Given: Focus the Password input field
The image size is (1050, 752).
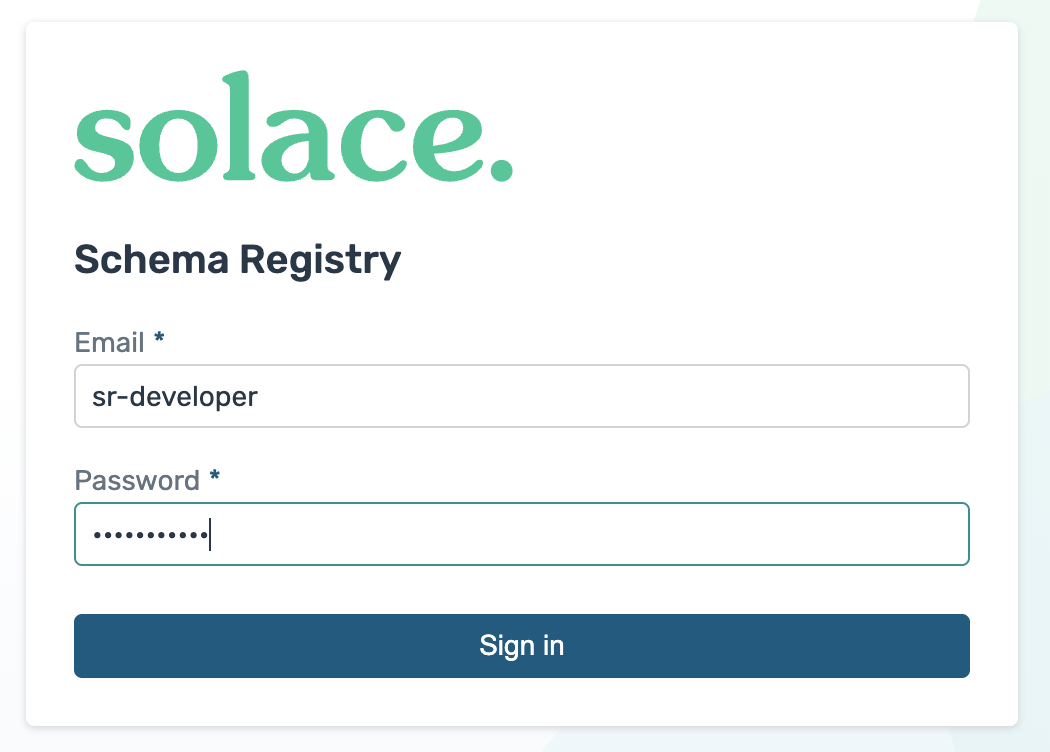Looking at the screenshot, I should (x=521, y=534).
